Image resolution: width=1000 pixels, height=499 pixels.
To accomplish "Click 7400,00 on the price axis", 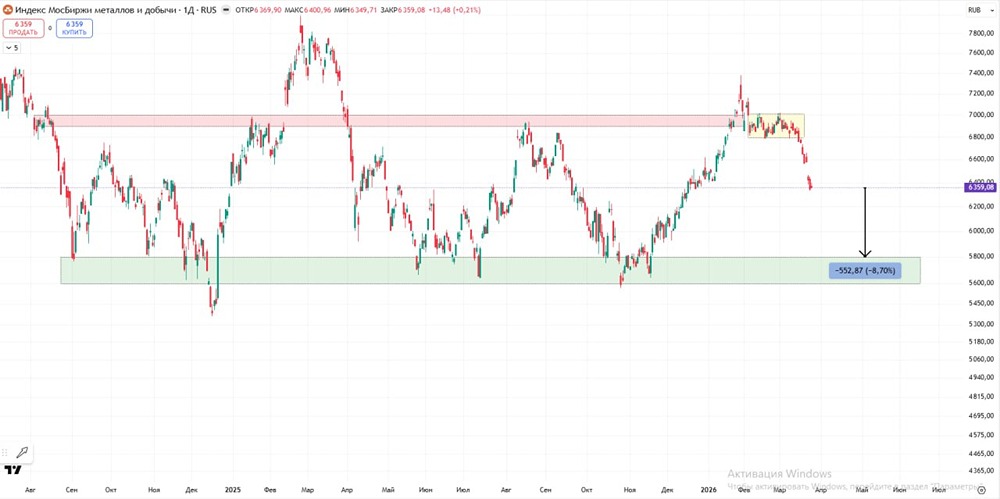I will coord(981,73).
